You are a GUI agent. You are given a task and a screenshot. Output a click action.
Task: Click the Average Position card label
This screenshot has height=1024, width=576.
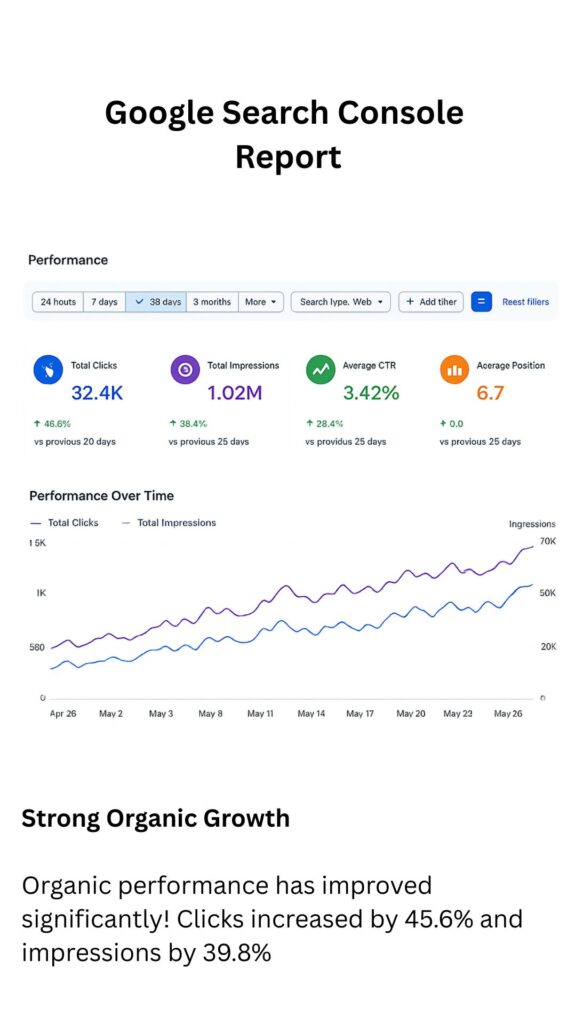click(511, 366)
